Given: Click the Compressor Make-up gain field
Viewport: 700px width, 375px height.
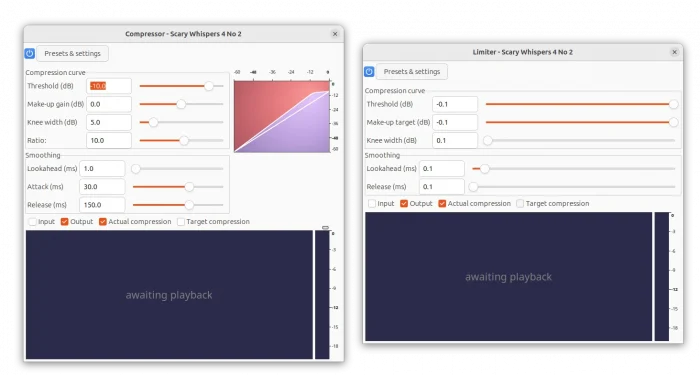Looking at the screenshot, I should (x=109, y=104).
